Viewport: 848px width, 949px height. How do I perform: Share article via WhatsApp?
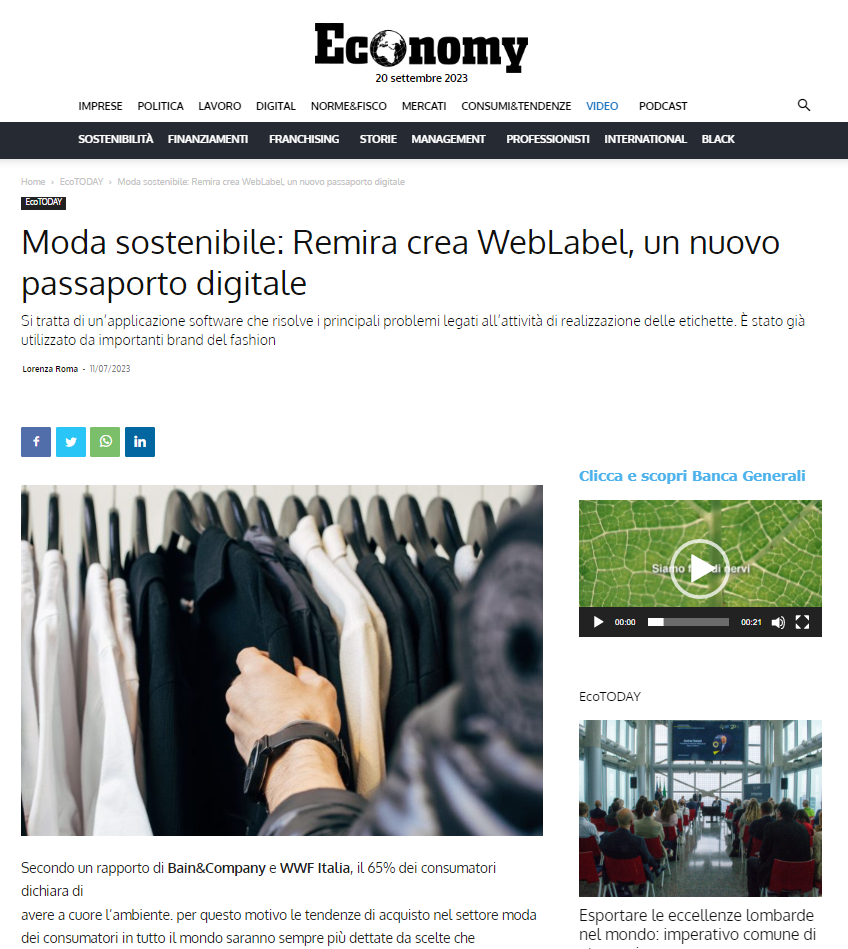tap(105, 442)
